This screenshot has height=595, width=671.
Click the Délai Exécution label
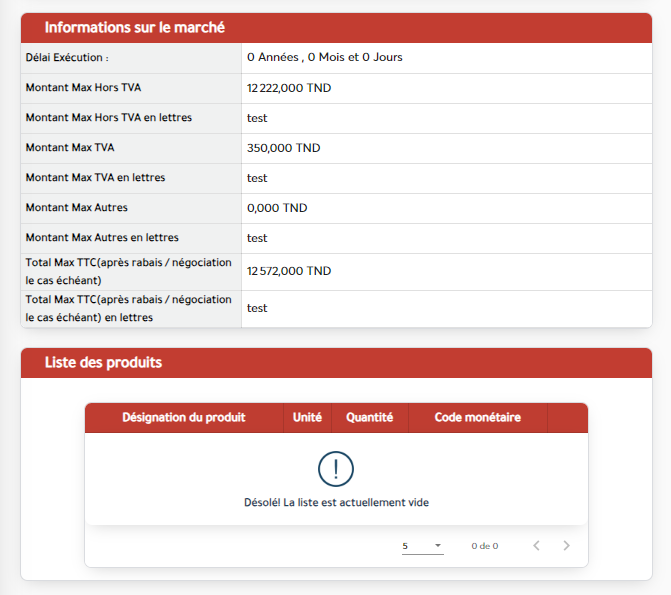coord(67,58)
